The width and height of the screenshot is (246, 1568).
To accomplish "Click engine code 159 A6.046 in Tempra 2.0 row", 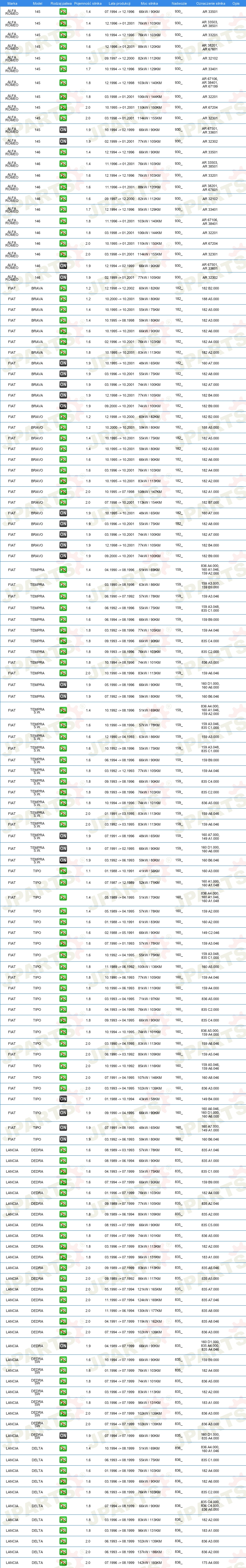I will point(210,673).
